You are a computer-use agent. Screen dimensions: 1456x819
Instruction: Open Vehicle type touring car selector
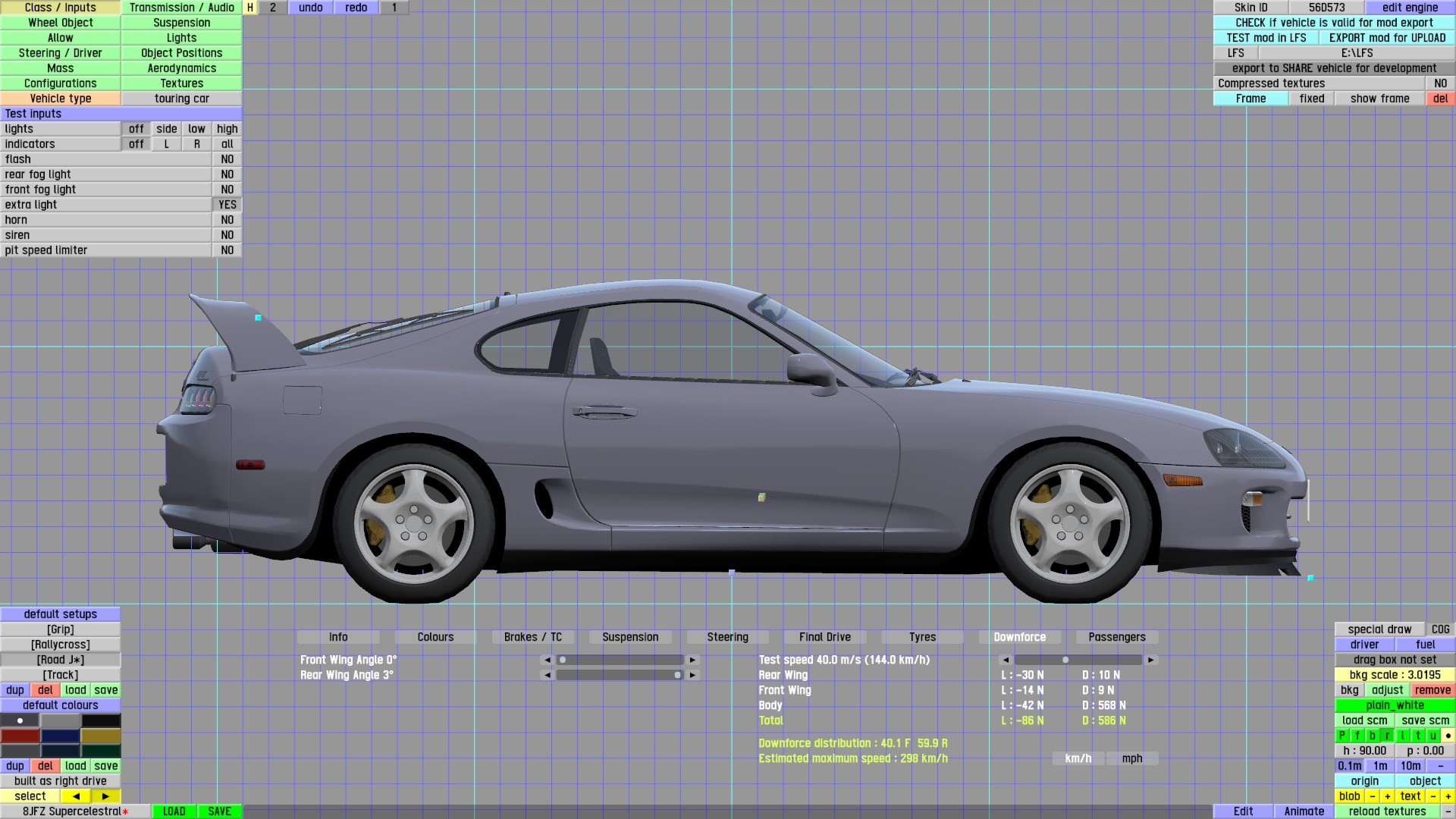pyautogui.click(x=181, y=99)
